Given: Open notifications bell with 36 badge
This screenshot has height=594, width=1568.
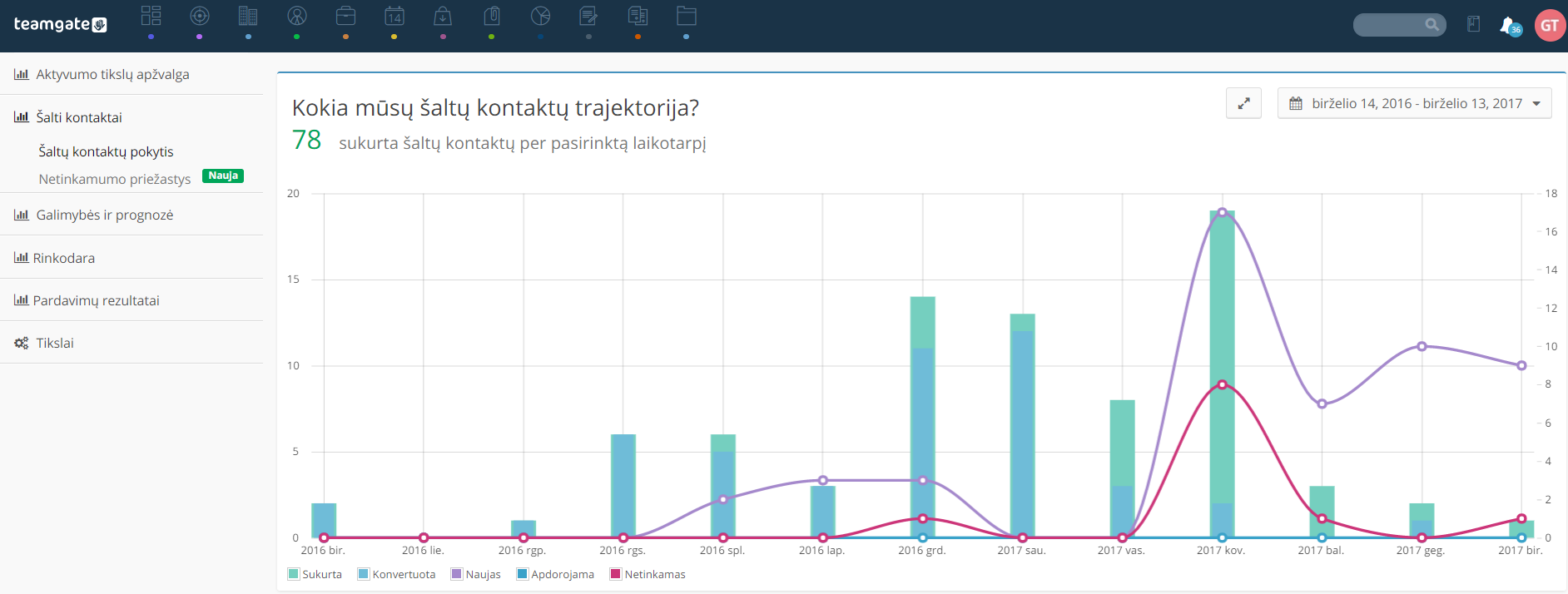Looking at the screenshot, I should [1509, 26].
